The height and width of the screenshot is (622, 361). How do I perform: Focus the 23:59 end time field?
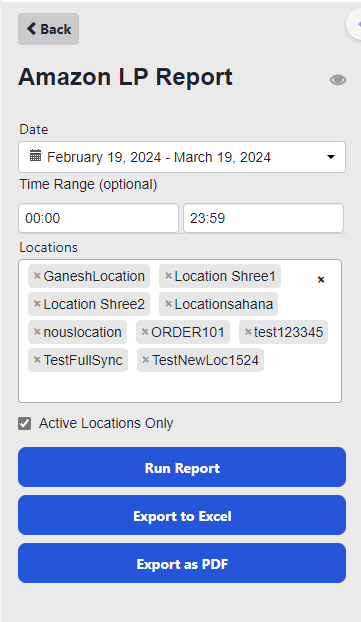263,218
